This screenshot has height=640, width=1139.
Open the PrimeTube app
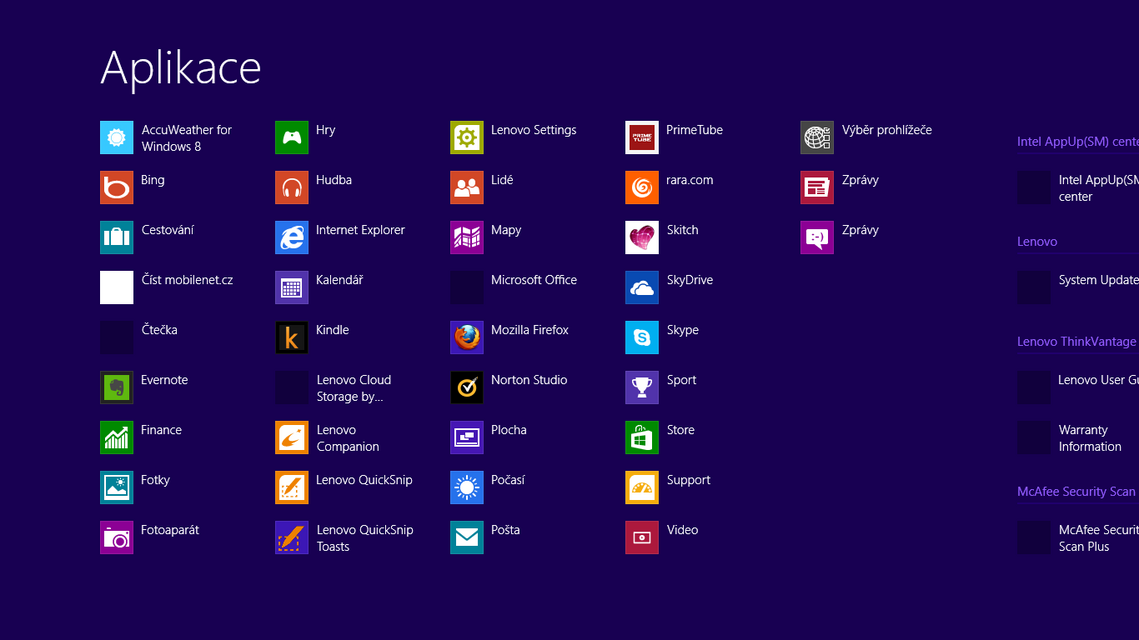642,138
